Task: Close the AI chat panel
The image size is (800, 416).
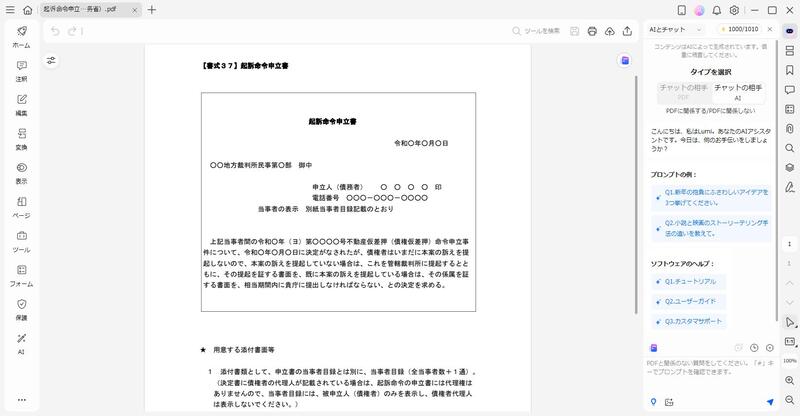Action: pos(770,30)
